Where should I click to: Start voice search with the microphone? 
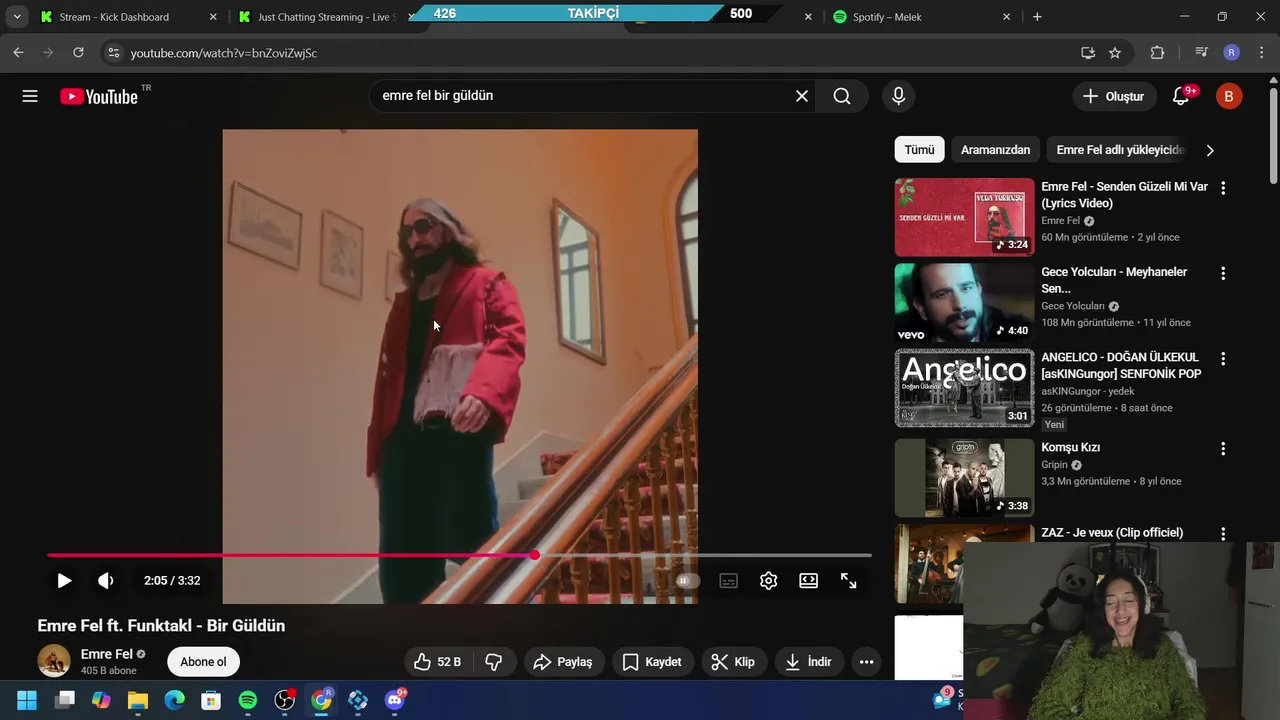898,96
